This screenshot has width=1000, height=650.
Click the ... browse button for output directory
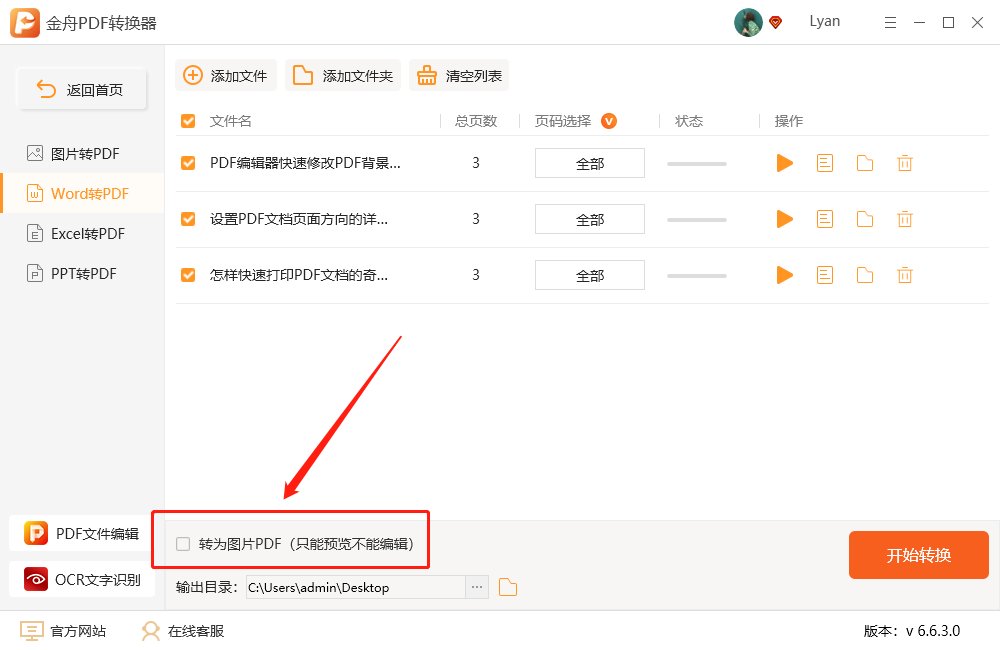(477, 587)
